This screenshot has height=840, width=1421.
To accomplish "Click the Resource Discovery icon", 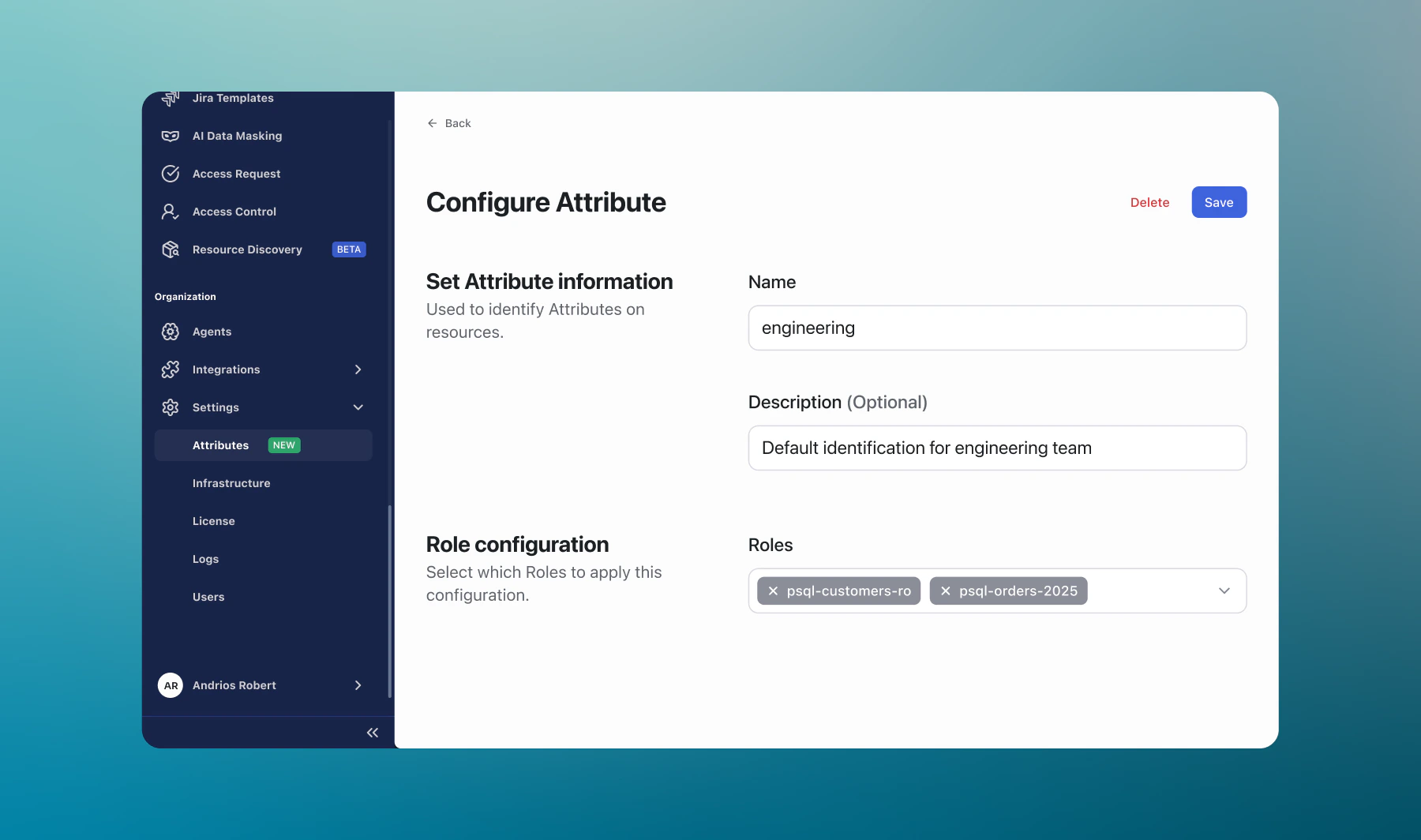I will [x=171, y=249].
